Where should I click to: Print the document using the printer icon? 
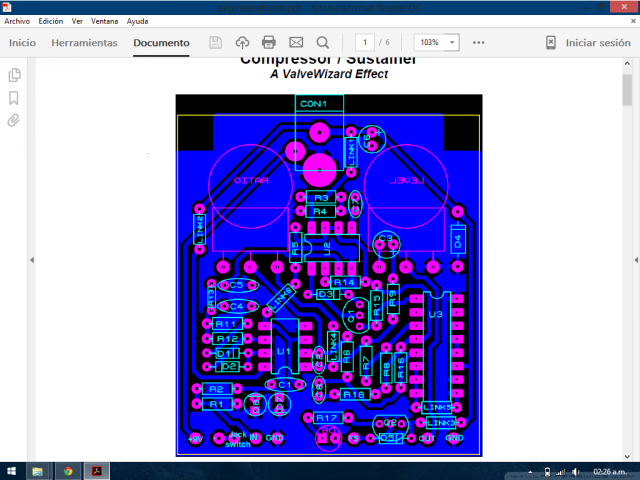tap(269, 43)
